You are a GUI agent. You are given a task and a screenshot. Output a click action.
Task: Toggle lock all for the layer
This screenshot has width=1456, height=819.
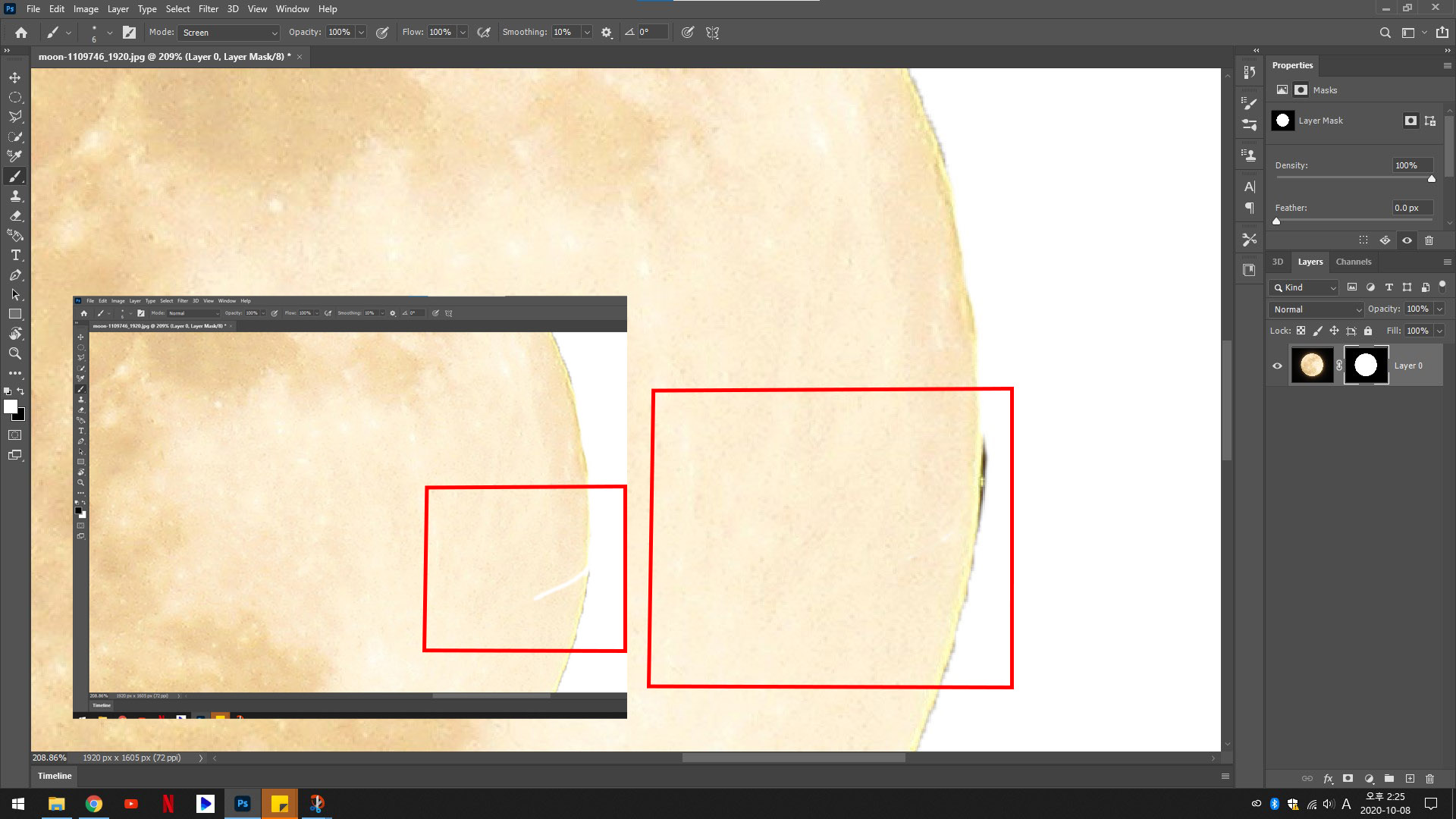pos(1368,331)
